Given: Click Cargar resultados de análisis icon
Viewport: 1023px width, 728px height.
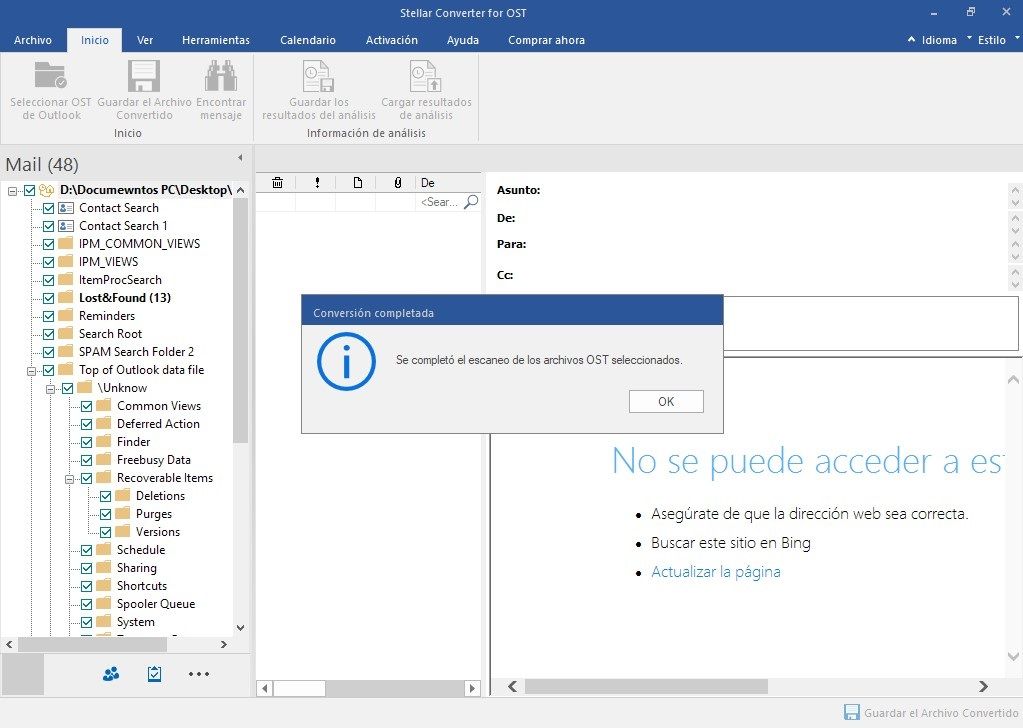Looking at the screenshot, I should 425,76.
